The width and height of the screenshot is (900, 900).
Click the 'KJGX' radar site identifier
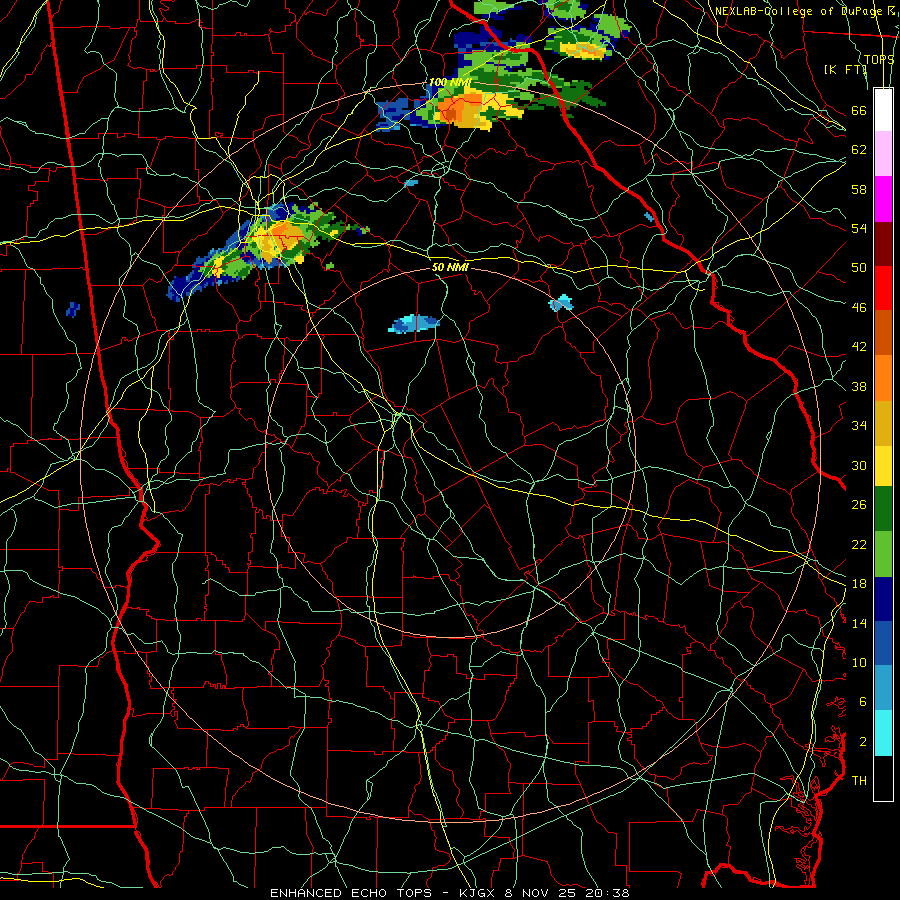coord(479,893)
